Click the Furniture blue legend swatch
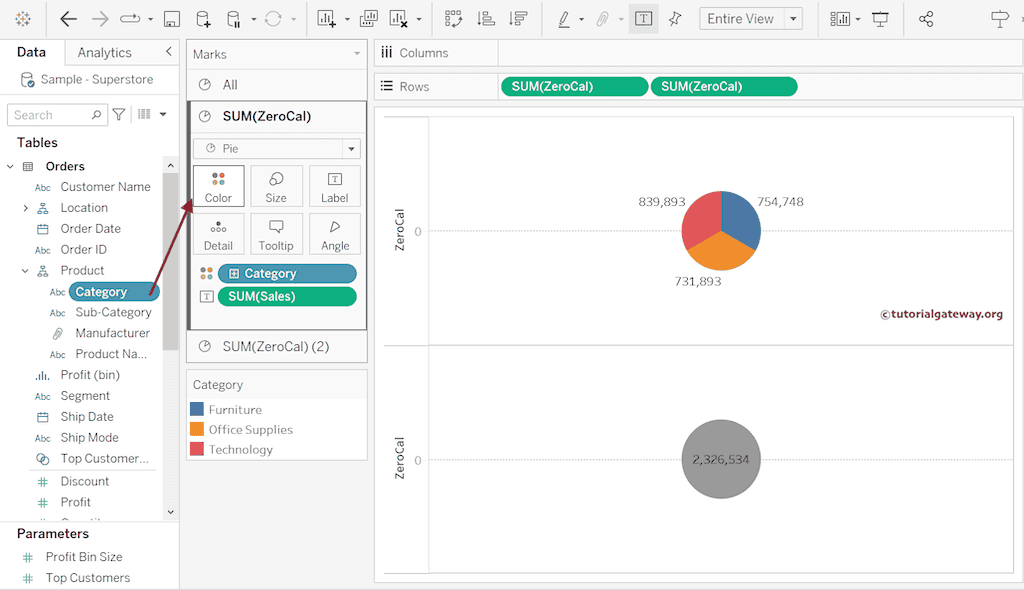The height and width of the screenshot is (590, 1024). [197, 409]
